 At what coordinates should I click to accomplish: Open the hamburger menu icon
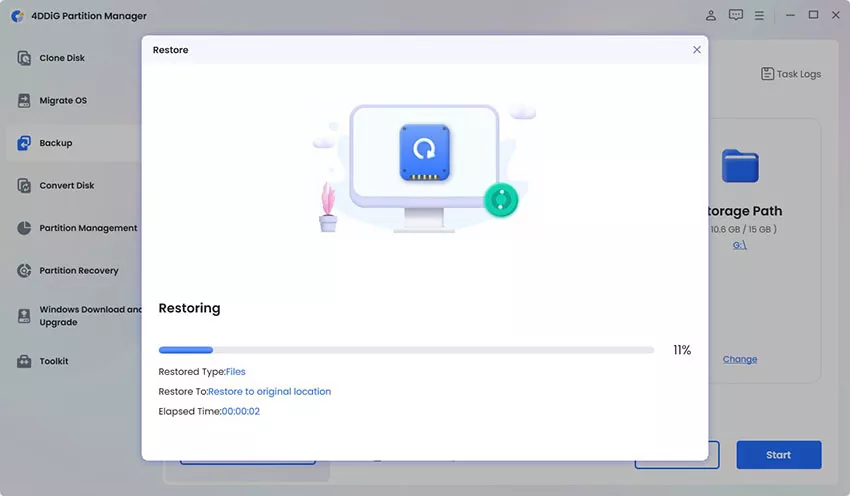[x=759, y=16]
